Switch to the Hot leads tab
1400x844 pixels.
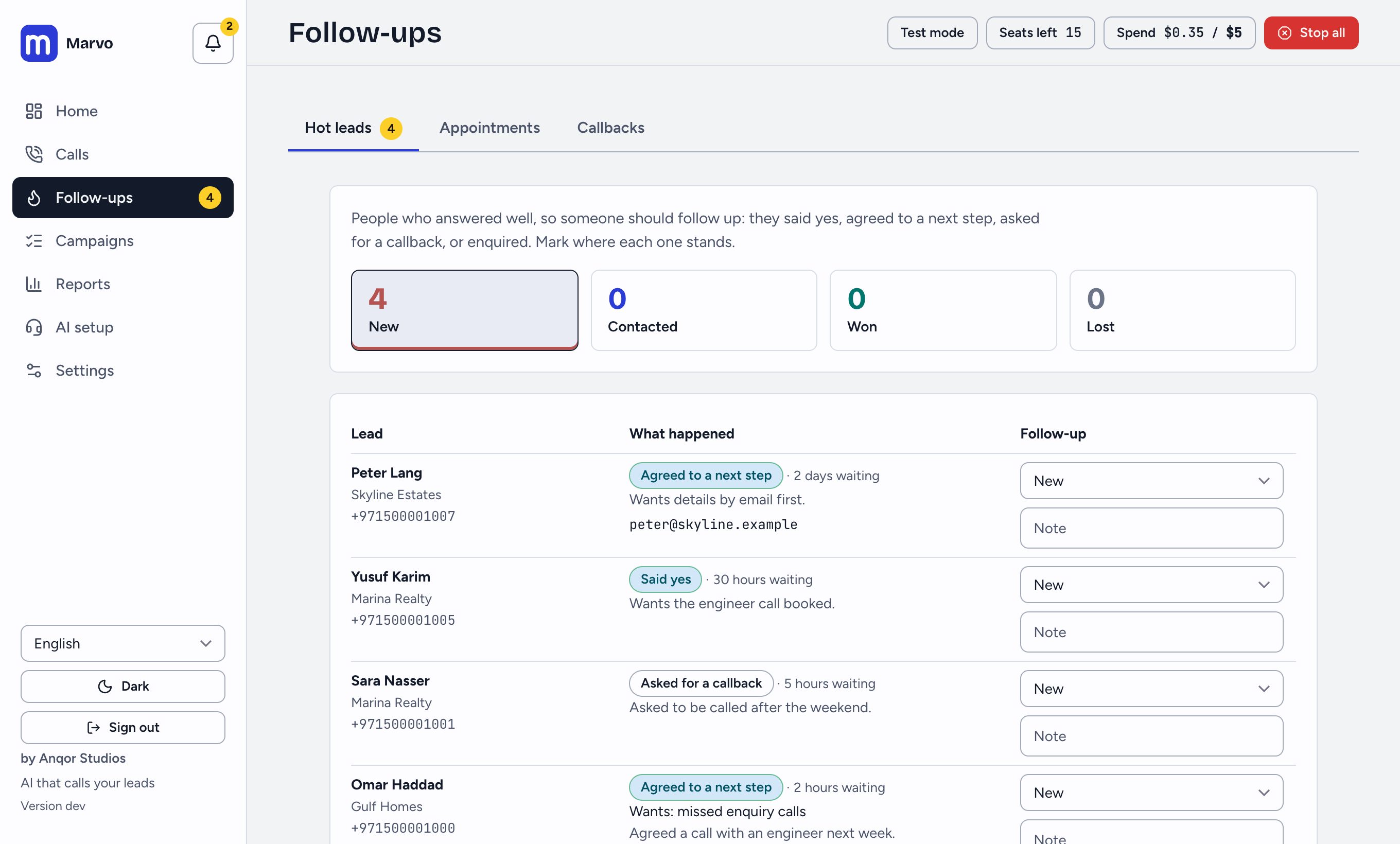click(354, 128)
